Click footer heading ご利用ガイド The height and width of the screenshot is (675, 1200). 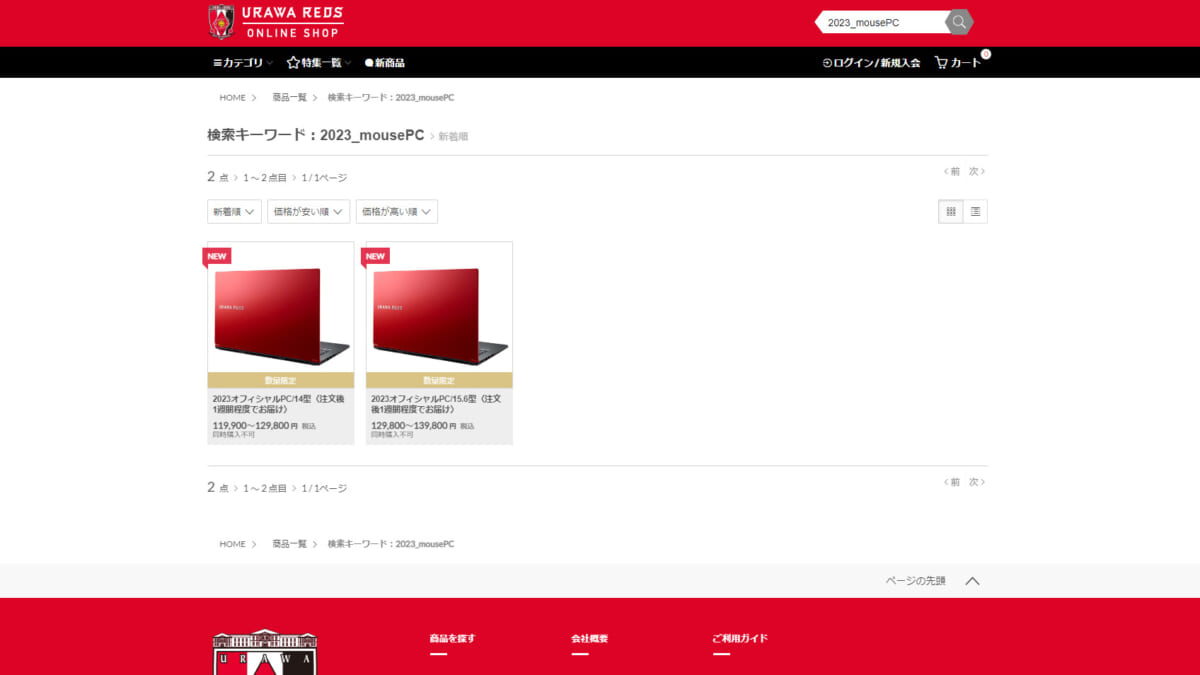(x=740, y=638)
